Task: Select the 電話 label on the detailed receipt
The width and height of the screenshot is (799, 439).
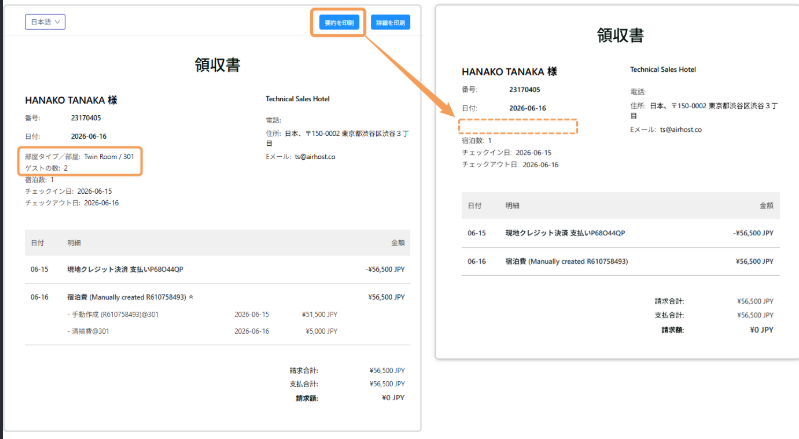Action: click(273, 120)
